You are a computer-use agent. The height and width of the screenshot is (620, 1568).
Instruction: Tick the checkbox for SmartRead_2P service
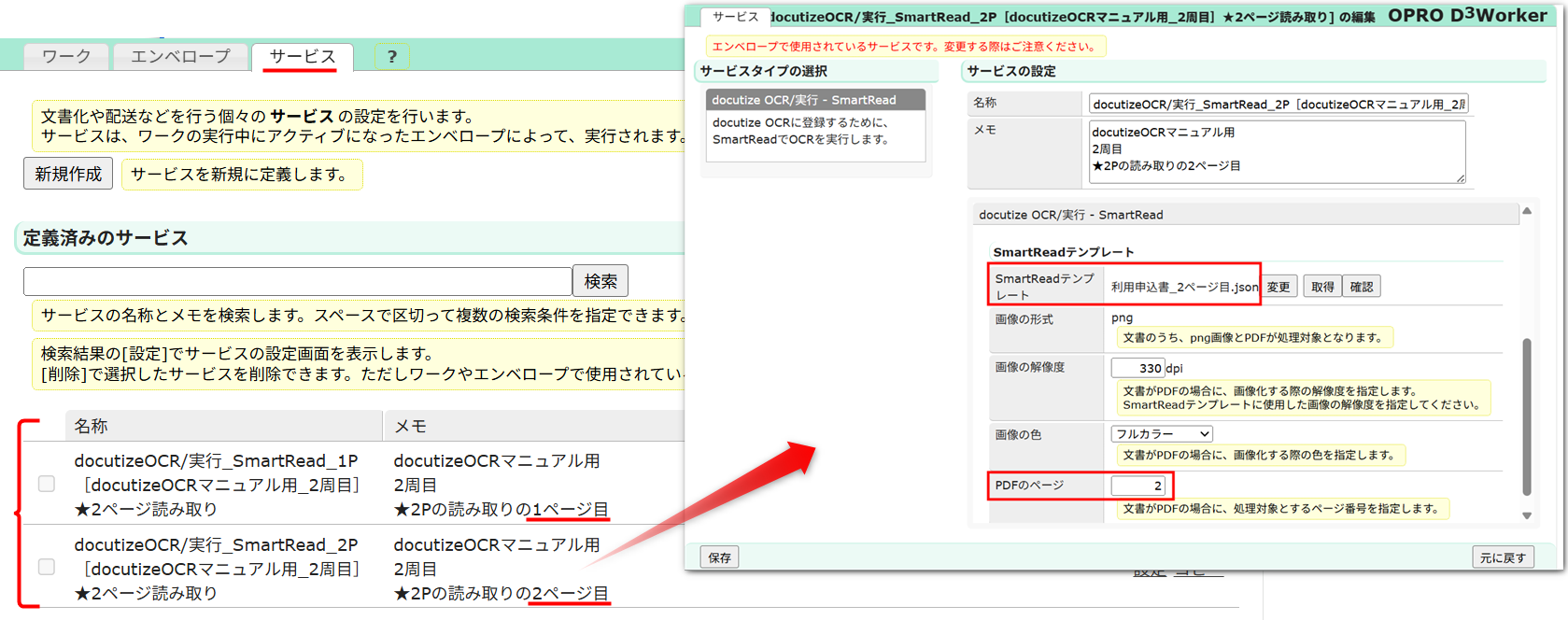click(47, 567)
